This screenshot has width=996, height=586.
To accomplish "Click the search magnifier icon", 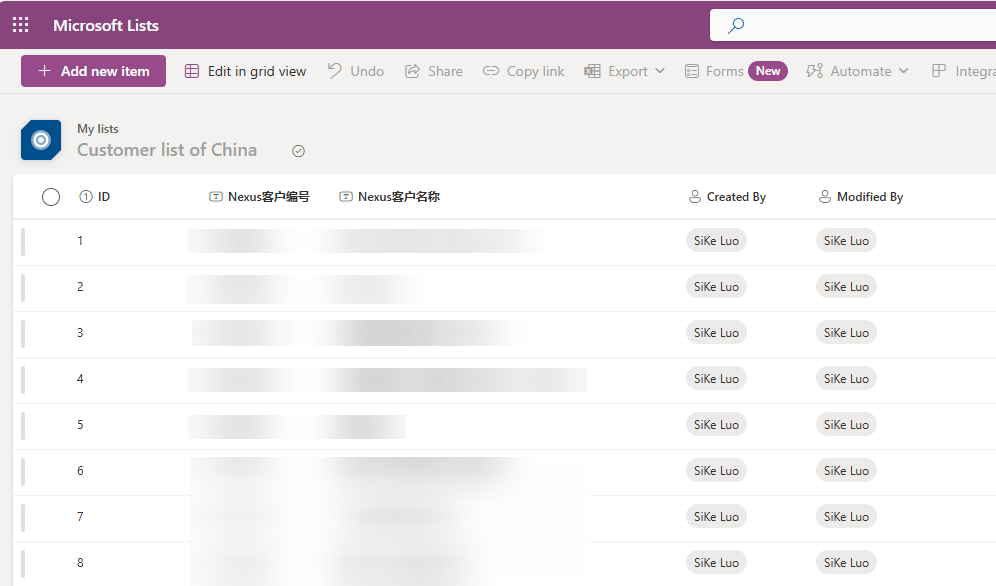I will click(x=736, y=25).
